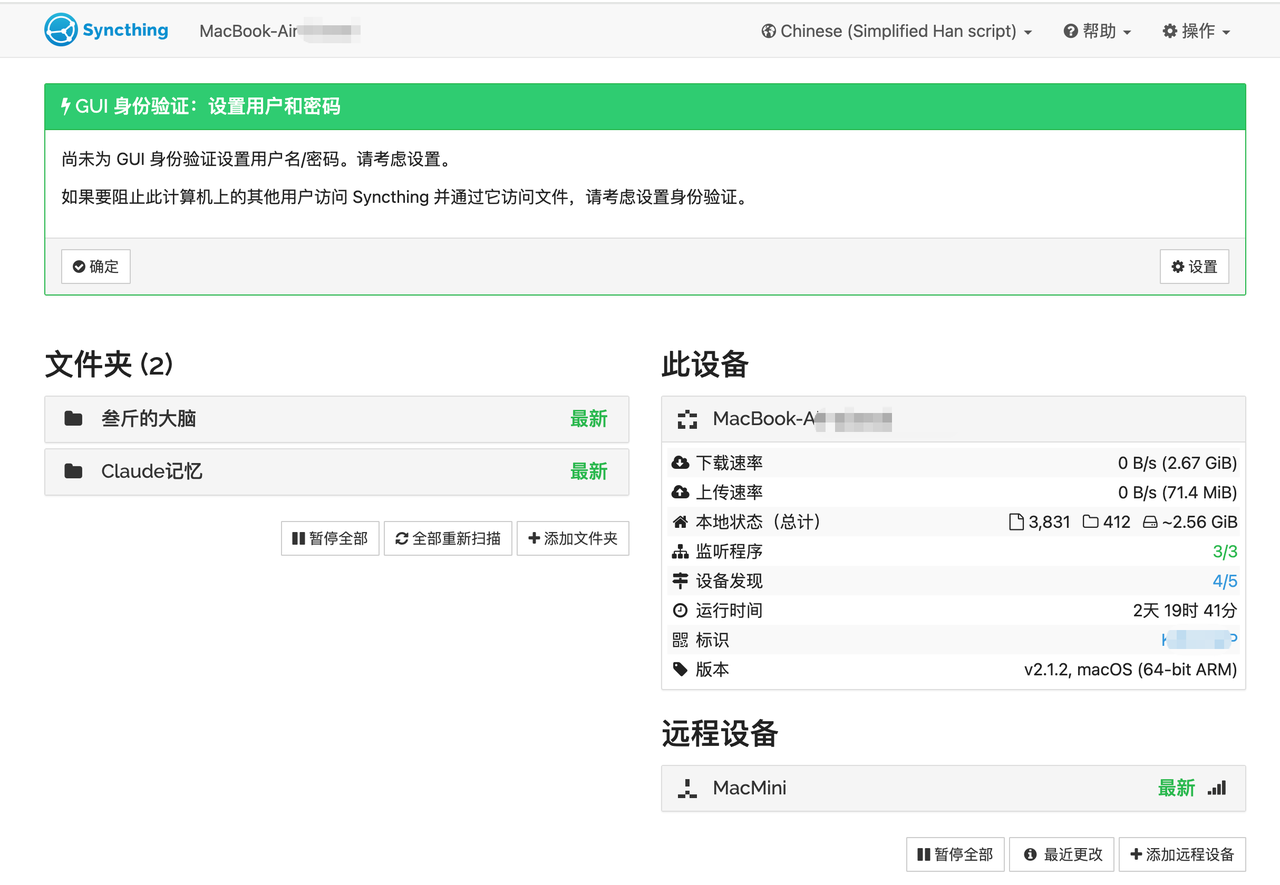Click the version text v2.1.2, macOS
Viewport: 1280px width, 885px height.
pos(1130,669)
